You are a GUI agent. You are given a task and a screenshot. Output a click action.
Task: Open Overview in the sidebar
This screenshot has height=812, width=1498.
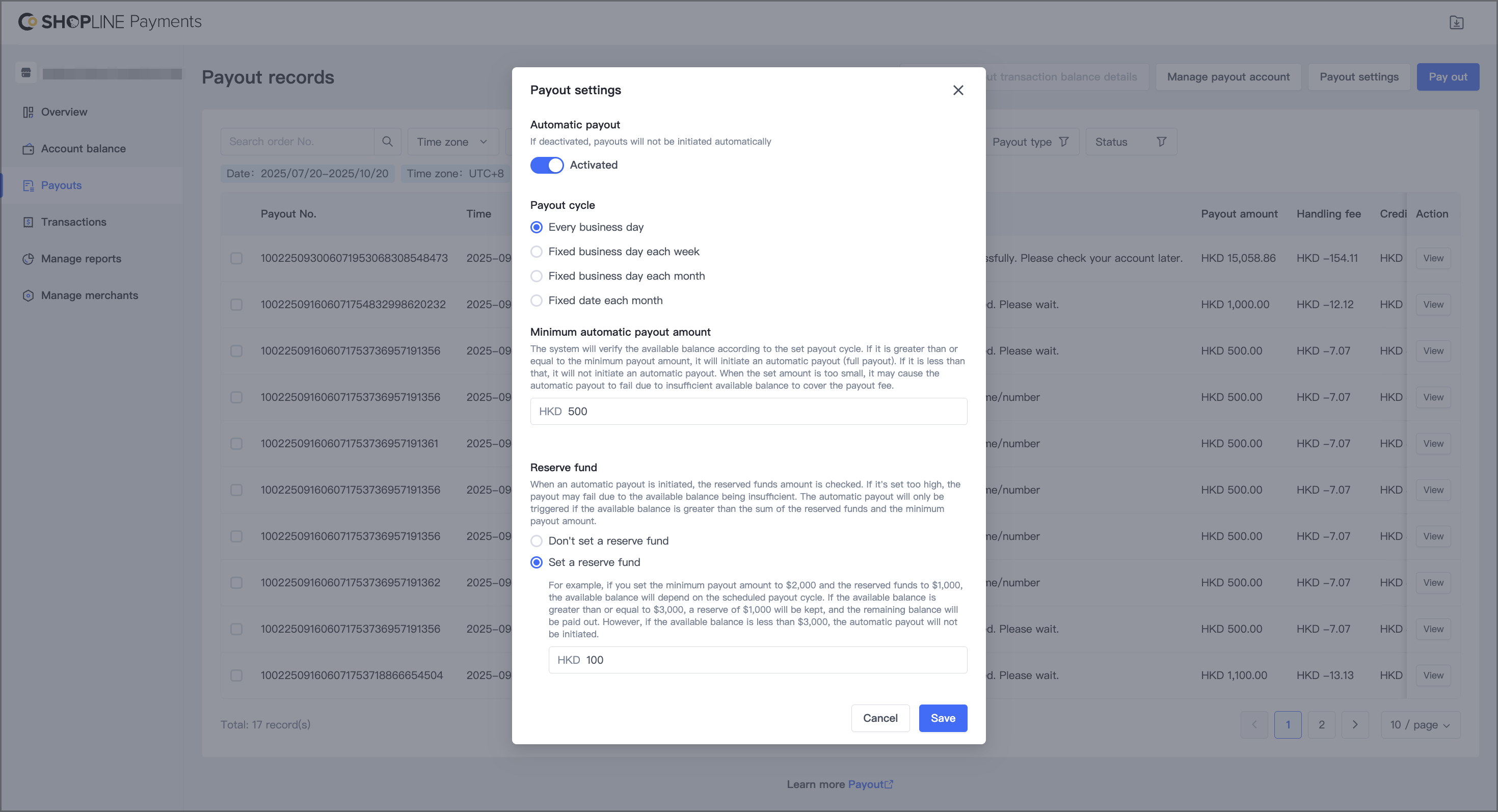[x=64, y=112]
